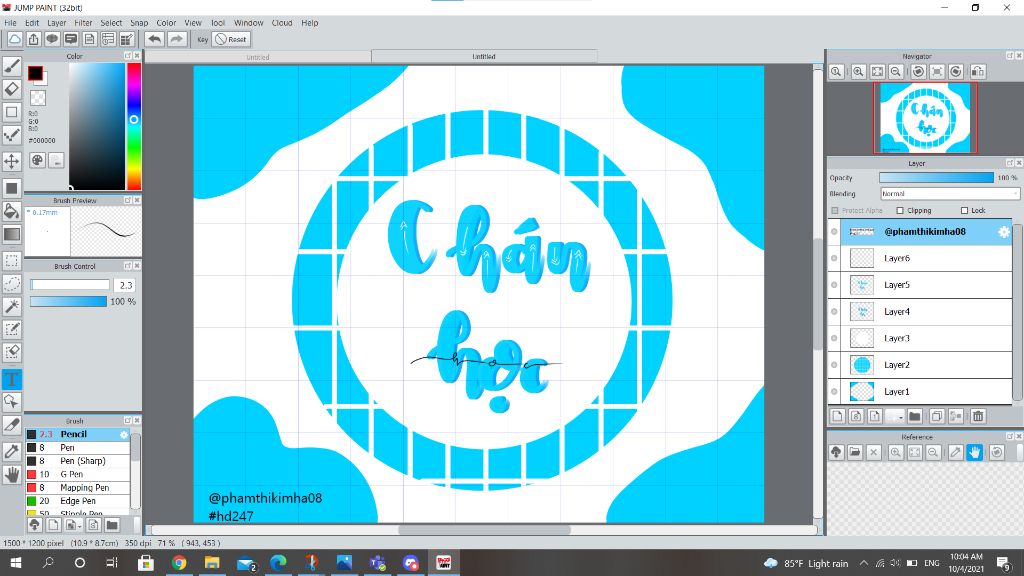The image size is (1024, 576).
Task: Select the Dot/polyline pen tool
Action: (x=12, y=135)
